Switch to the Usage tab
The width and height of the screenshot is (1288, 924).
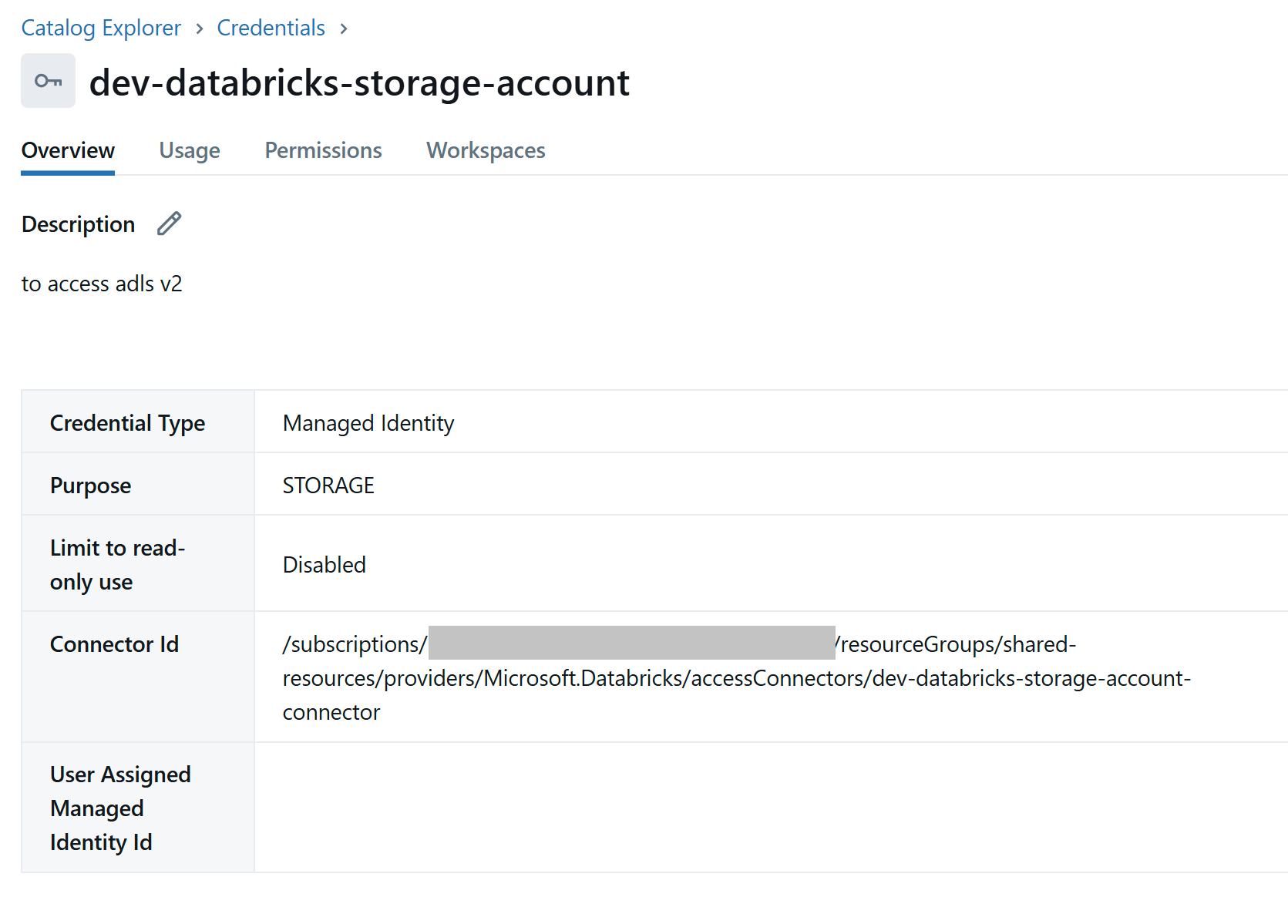click(189, 150)
